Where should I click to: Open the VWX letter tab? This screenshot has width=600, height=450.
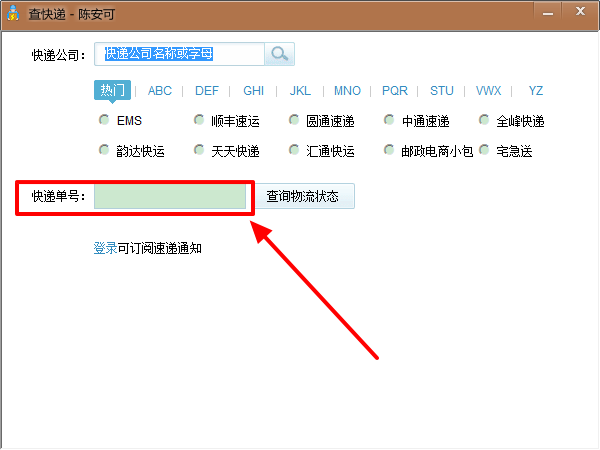tap(489, 91)
